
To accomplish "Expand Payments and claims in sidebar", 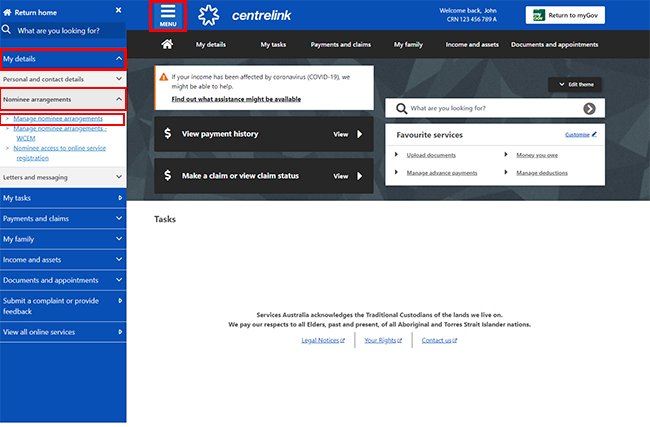I will tap(63, 218).
